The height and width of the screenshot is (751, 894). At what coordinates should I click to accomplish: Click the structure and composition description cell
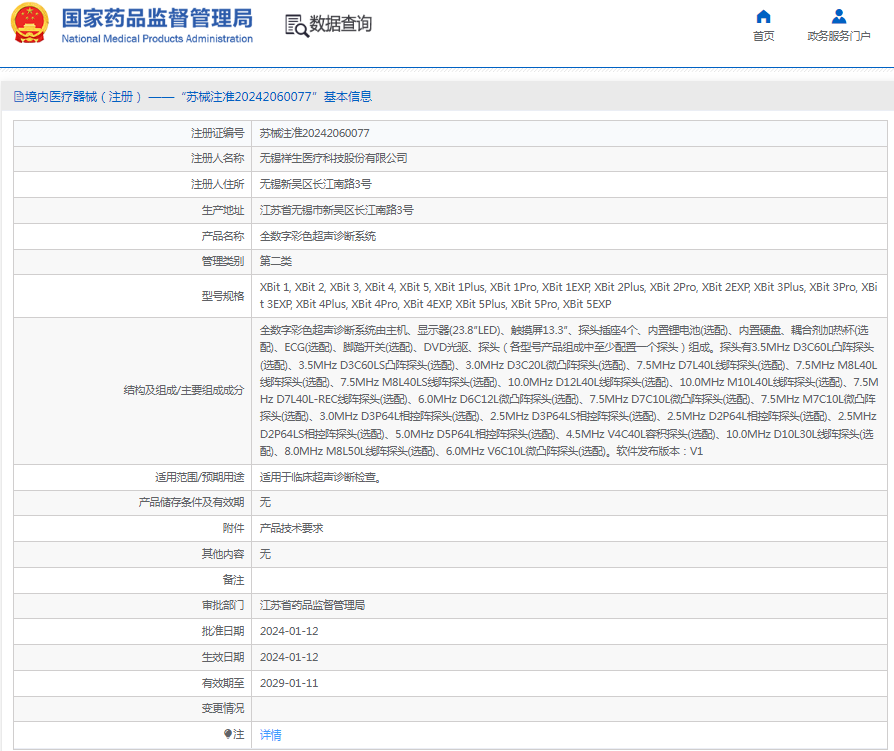[568, 391]
